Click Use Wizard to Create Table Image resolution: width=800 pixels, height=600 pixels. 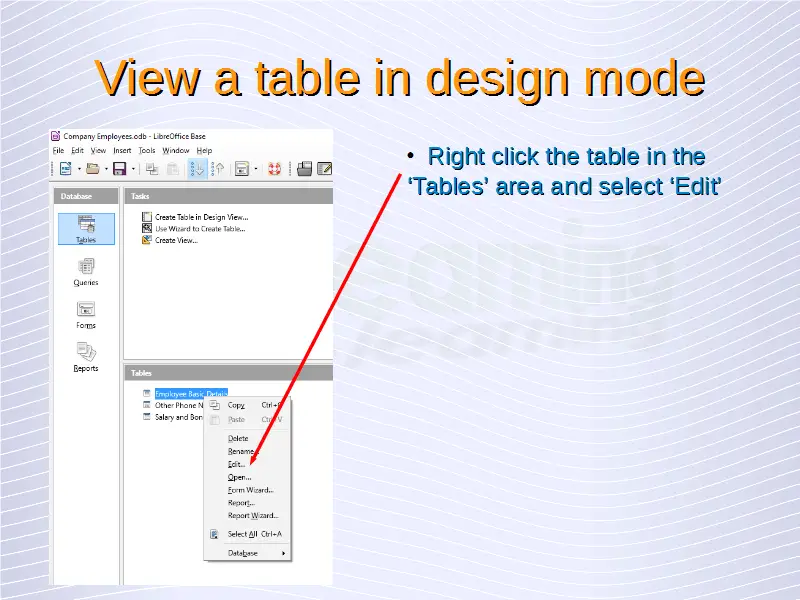coord(199,229)
